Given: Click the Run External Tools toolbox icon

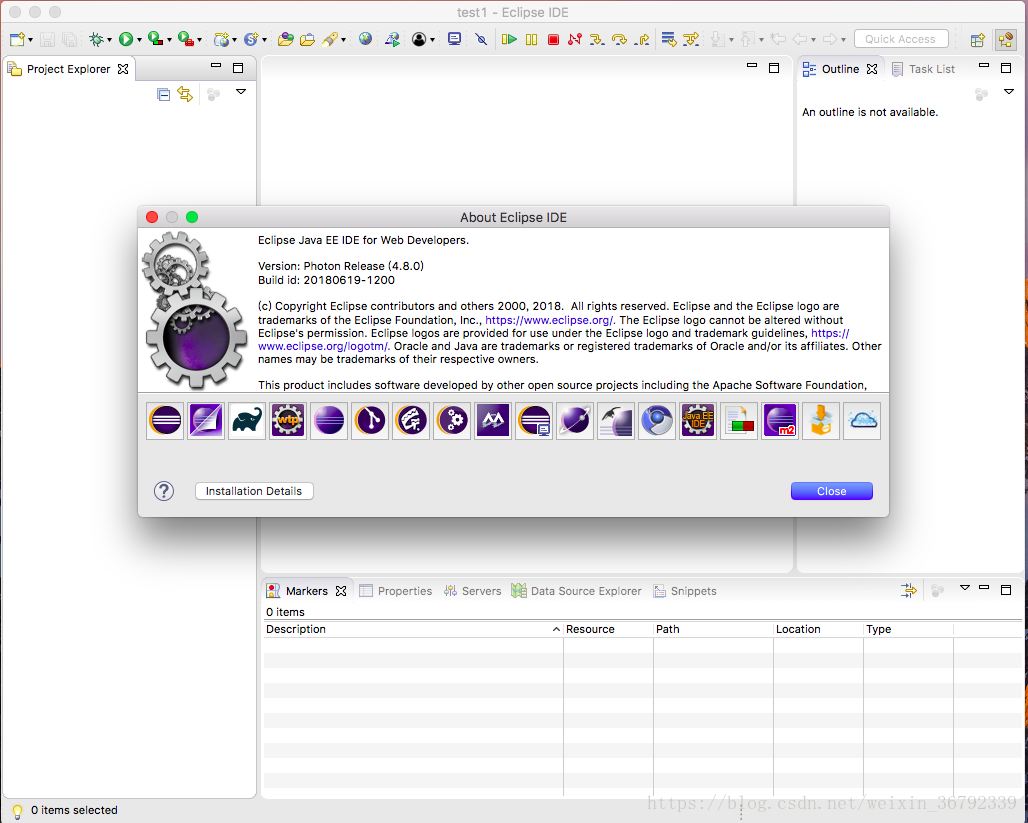Looking at the screenshot, I should coord(186,39).
